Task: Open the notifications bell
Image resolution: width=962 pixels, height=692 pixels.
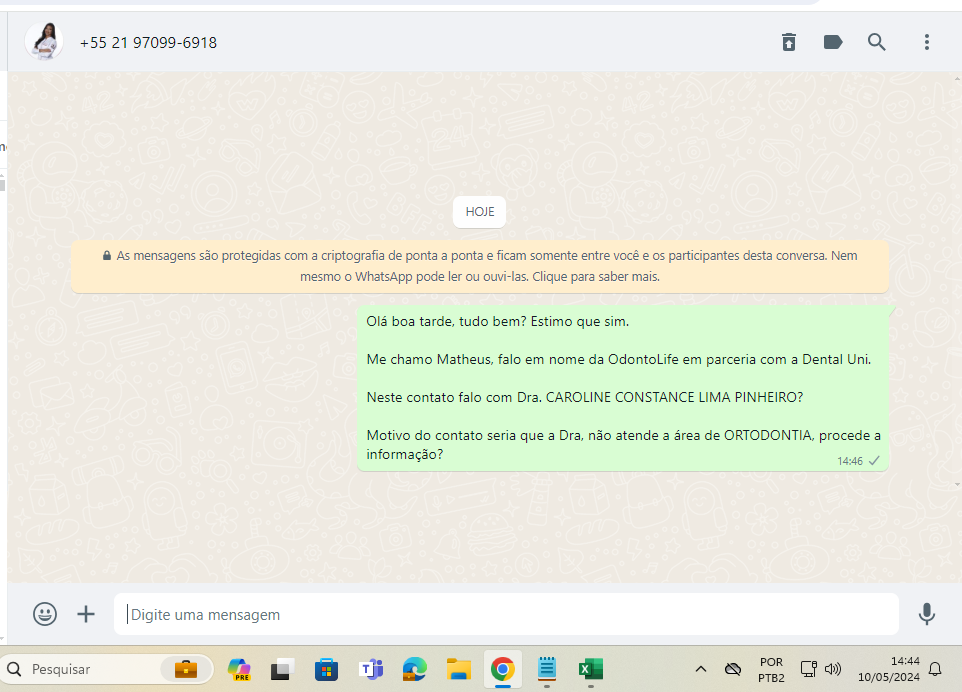Action: (x=935, y=669)
